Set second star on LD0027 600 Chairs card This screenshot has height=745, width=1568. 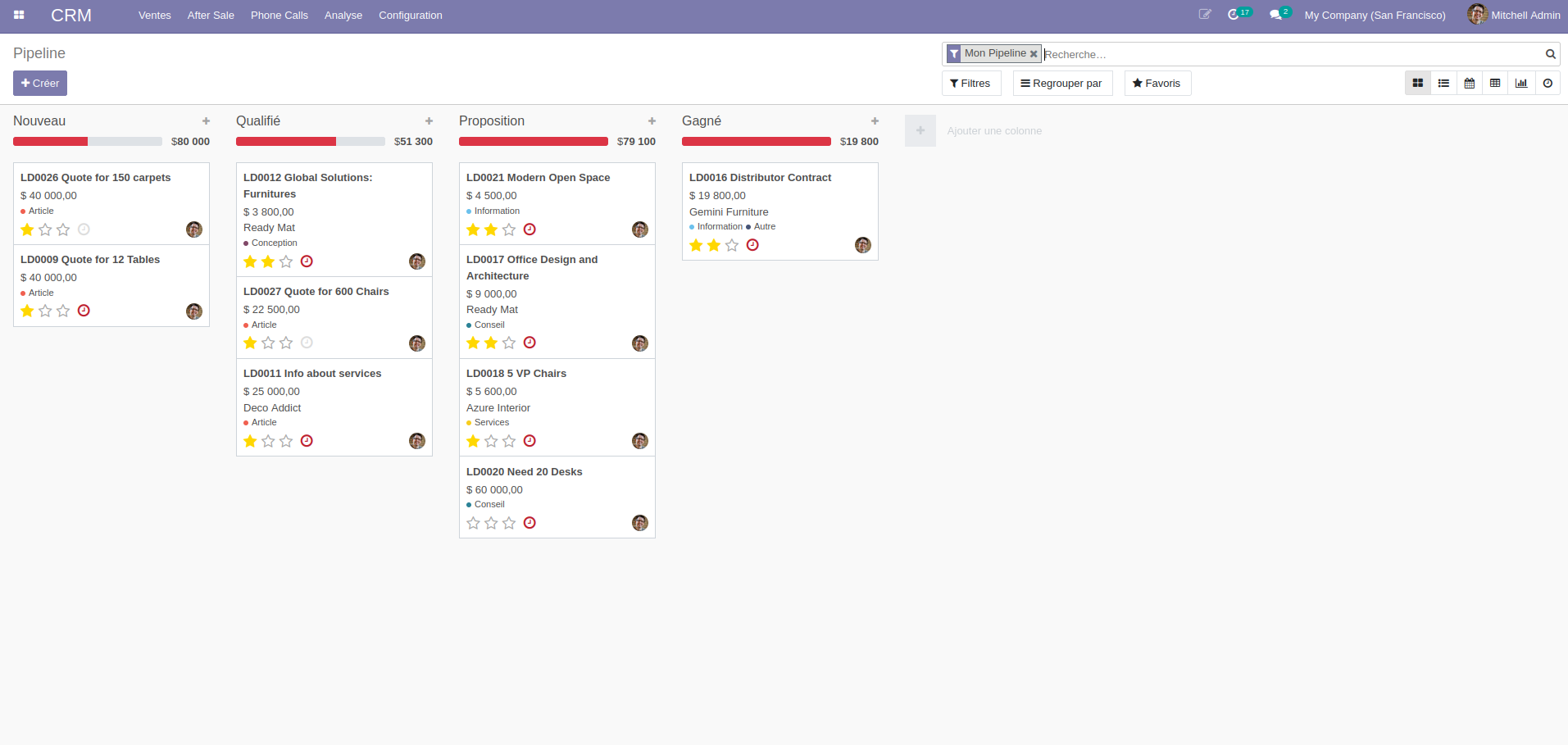pos(268,343)
